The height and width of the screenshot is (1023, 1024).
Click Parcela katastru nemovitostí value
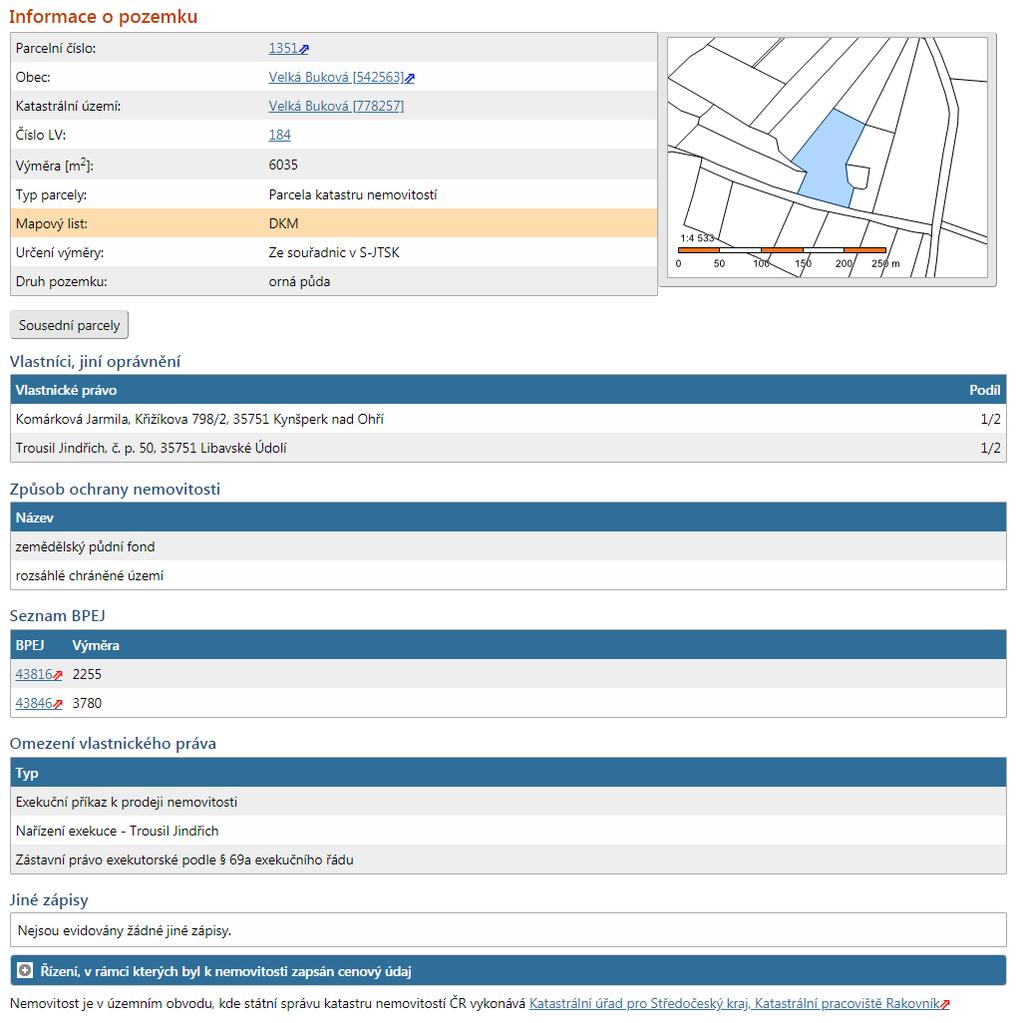point(353,195)
